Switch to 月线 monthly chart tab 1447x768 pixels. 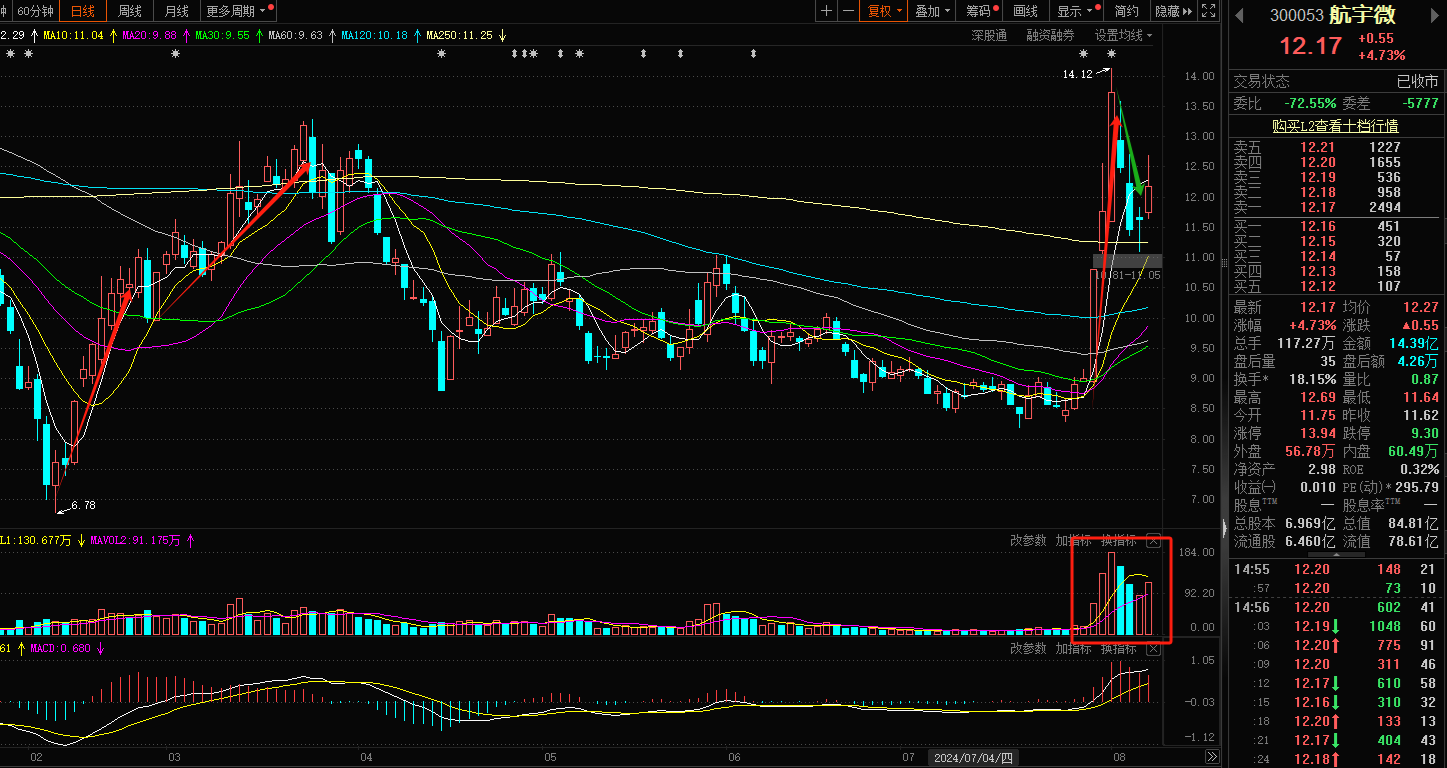176,11
